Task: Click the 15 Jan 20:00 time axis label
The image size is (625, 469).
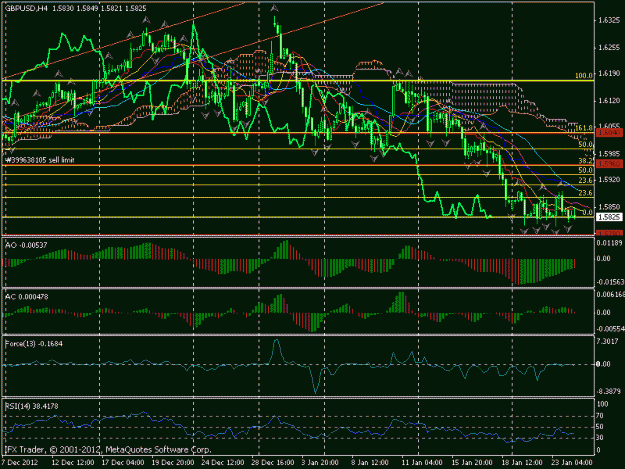Action: (472, 463)
